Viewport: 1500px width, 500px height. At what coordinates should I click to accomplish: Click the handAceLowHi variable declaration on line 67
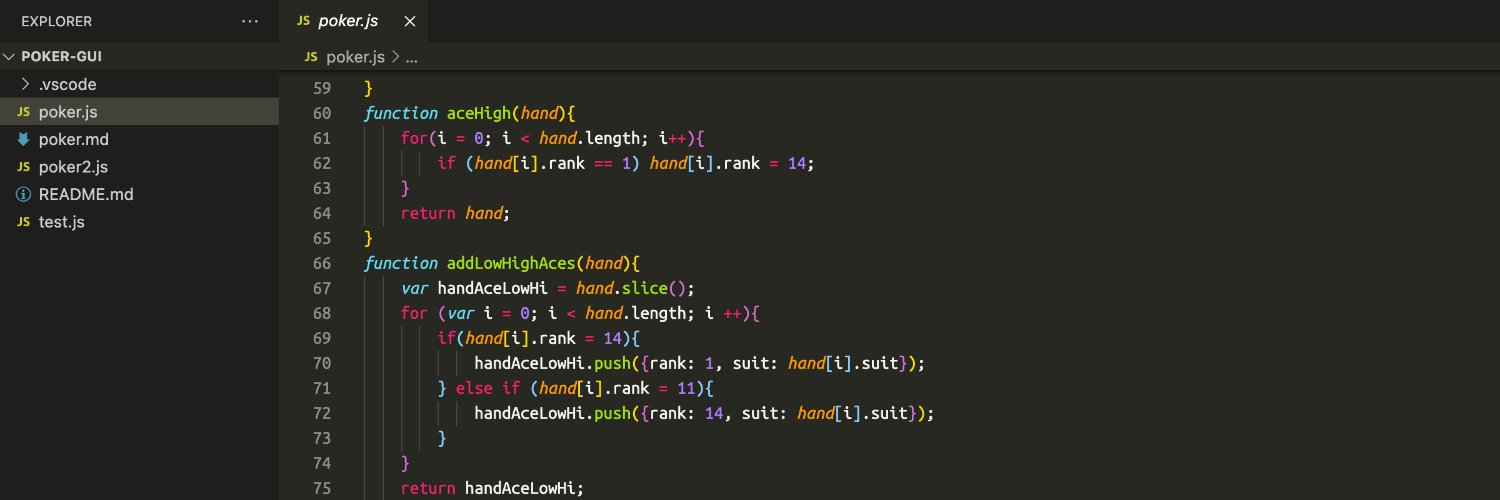pos(492,288)
